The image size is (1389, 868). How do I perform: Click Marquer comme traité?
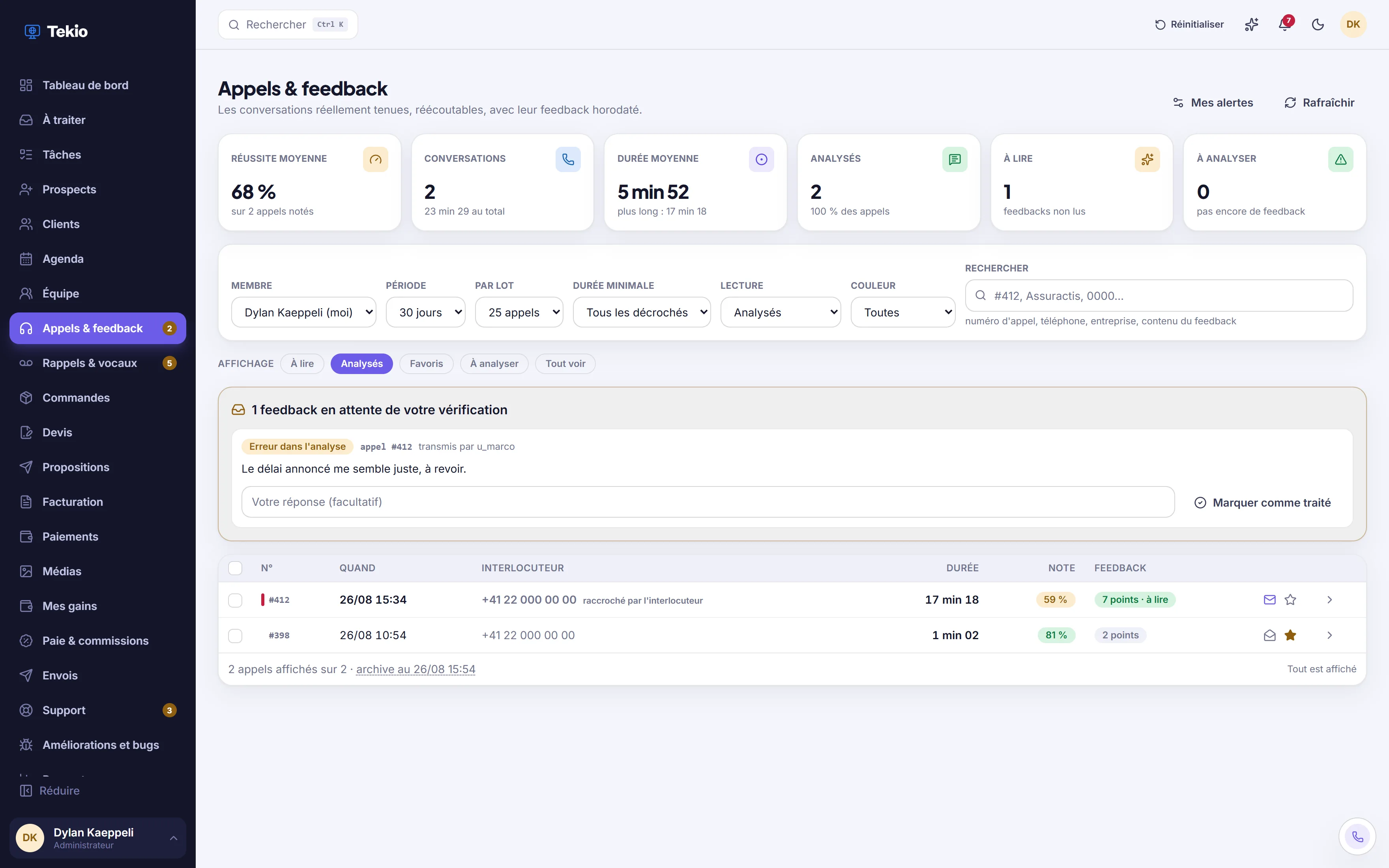click(x=1263, y=503)
